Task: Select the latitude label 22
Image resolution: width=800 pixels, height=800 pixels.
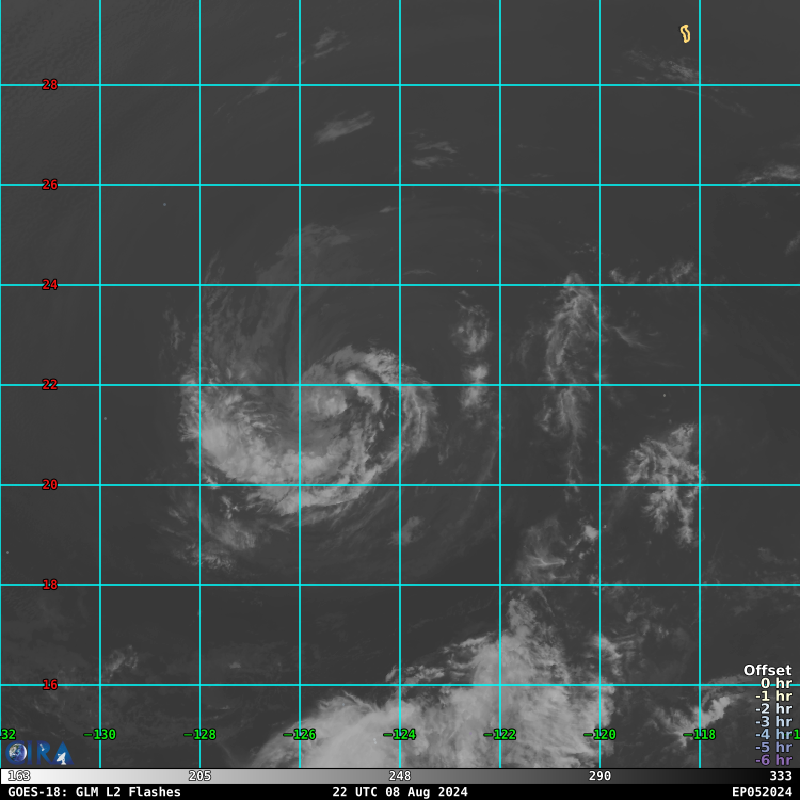Action: [x=50, y=385]
